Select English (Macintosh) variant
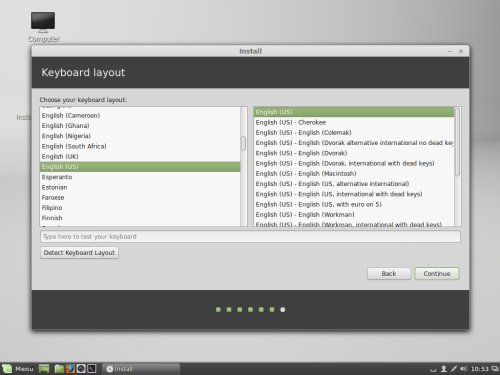Screen dimensions: 500x375 pos(354,174)
